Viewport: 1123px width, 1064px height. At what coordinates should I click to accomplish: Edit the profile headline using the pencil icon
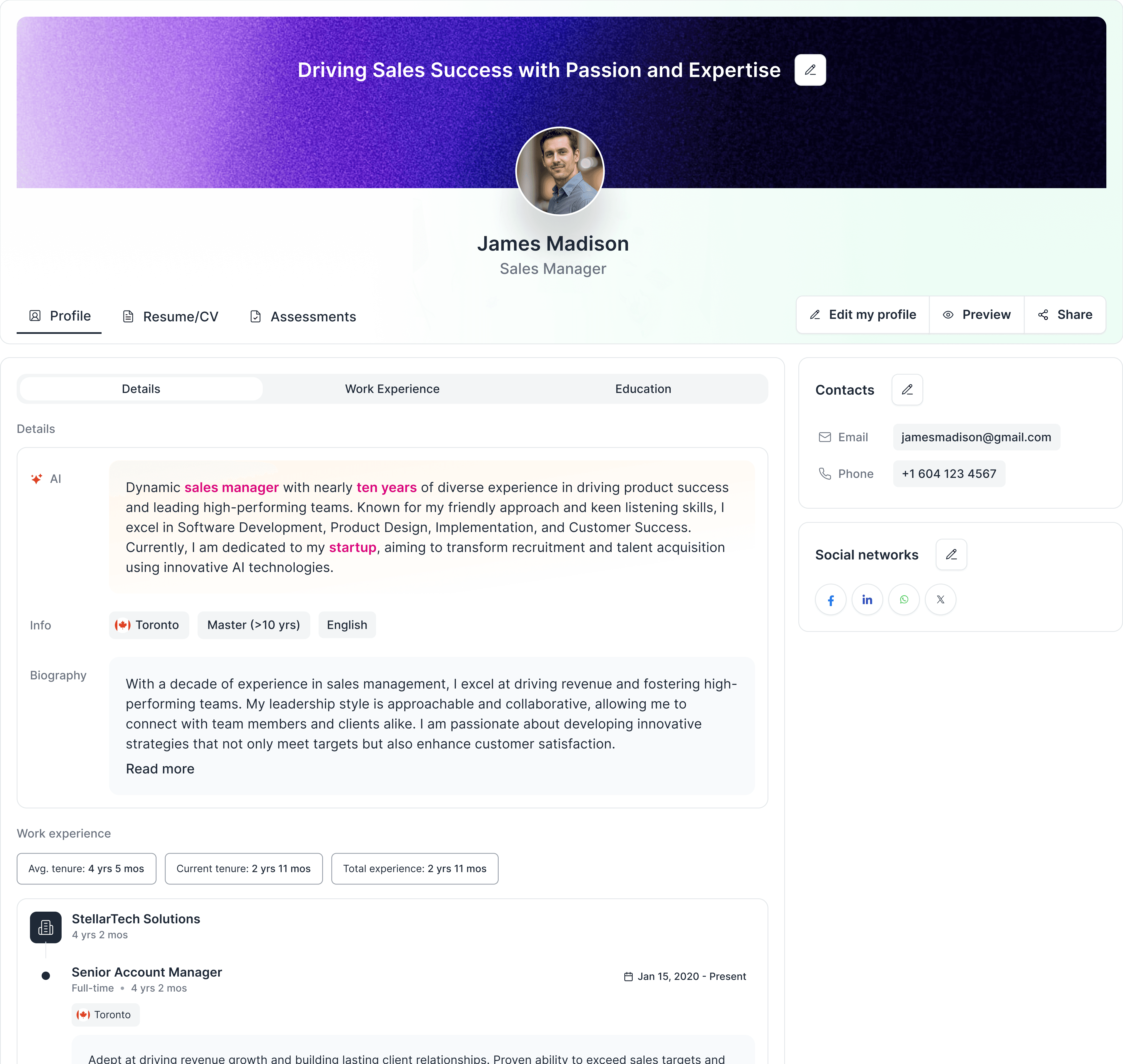pyautogui.click(x=810, y=70)
